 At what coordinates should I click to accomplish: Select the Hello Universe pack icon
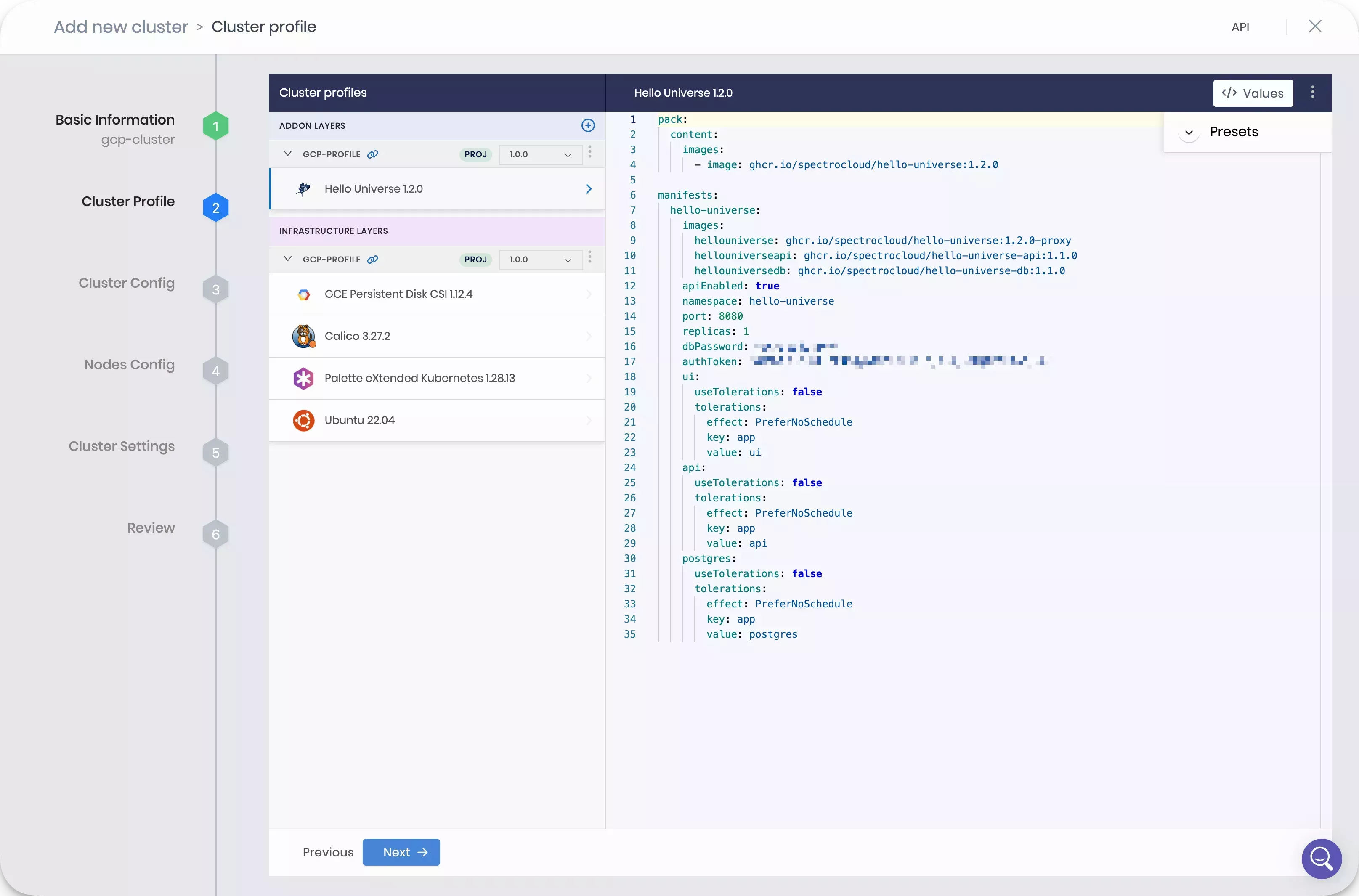(304, 188)
